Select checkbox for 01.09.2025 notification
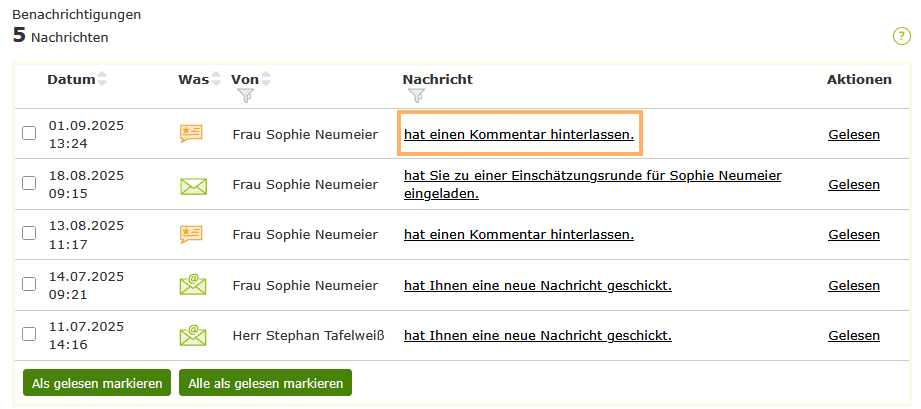 [29, 134]
